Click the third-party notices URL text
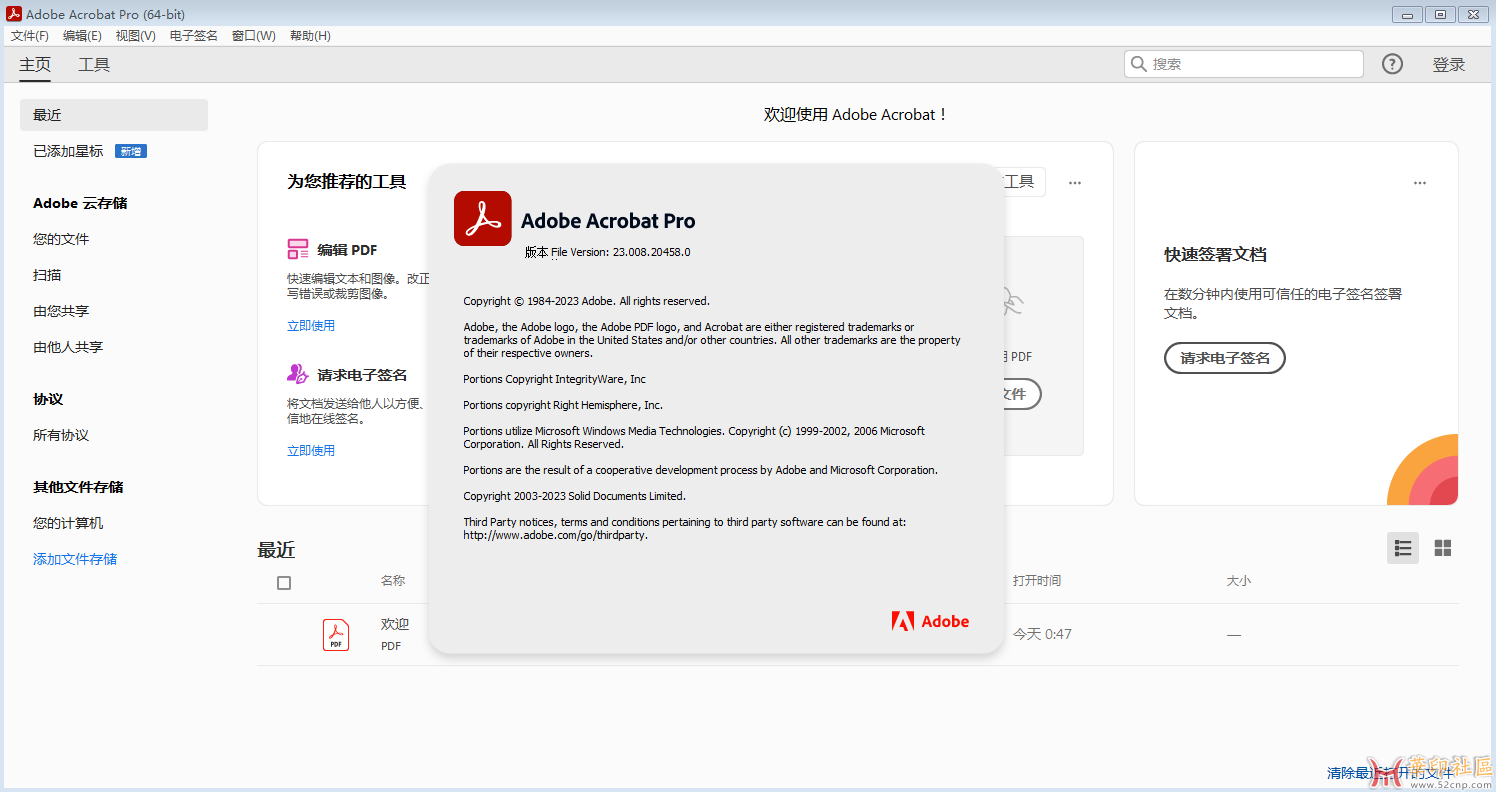Image resolution: width=1496 pixels, height=792 pixels. click(555, 535)
